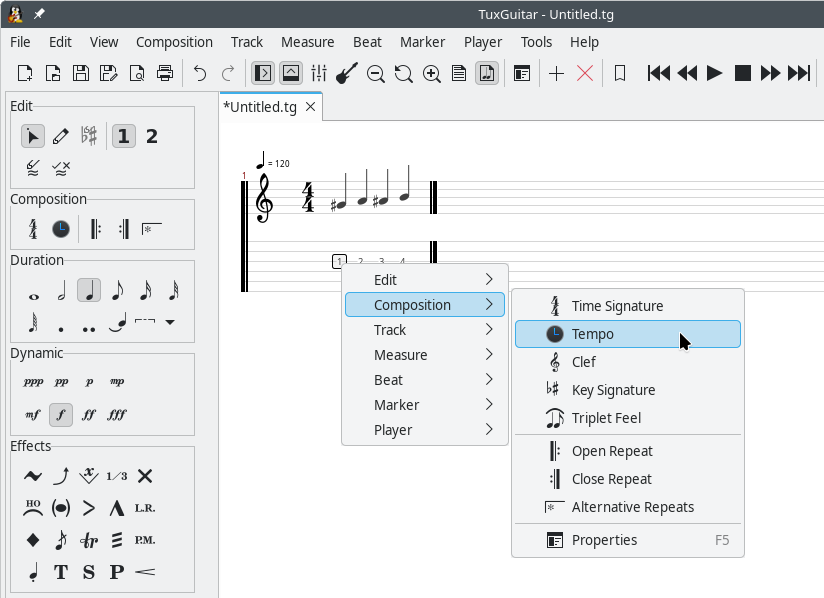
Task: Open the Tools menu in menu bar
Action: click(536, 42)
